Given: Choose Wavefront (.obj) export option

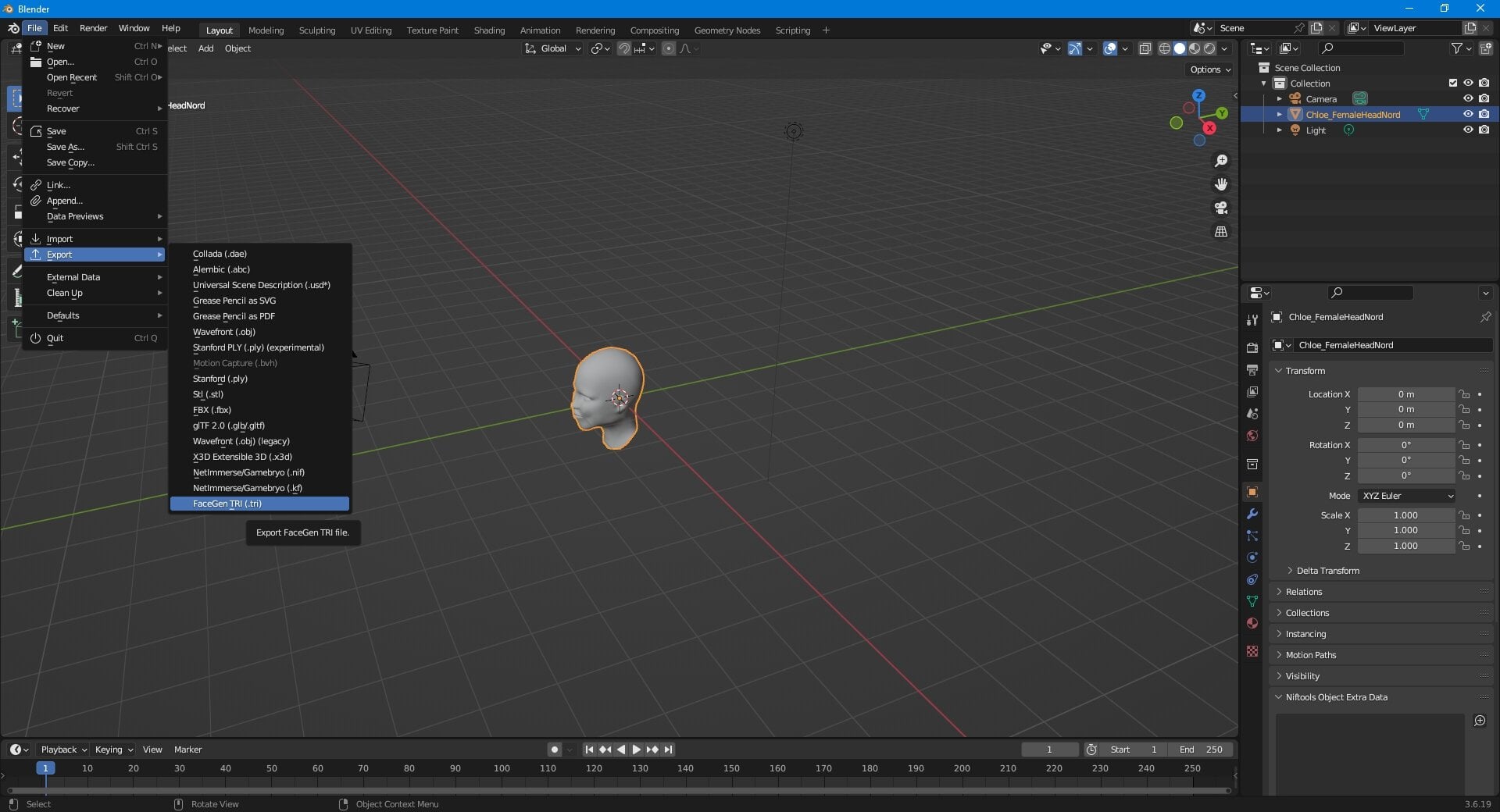Looking at the screenshot, I should (x=259, y=332).
